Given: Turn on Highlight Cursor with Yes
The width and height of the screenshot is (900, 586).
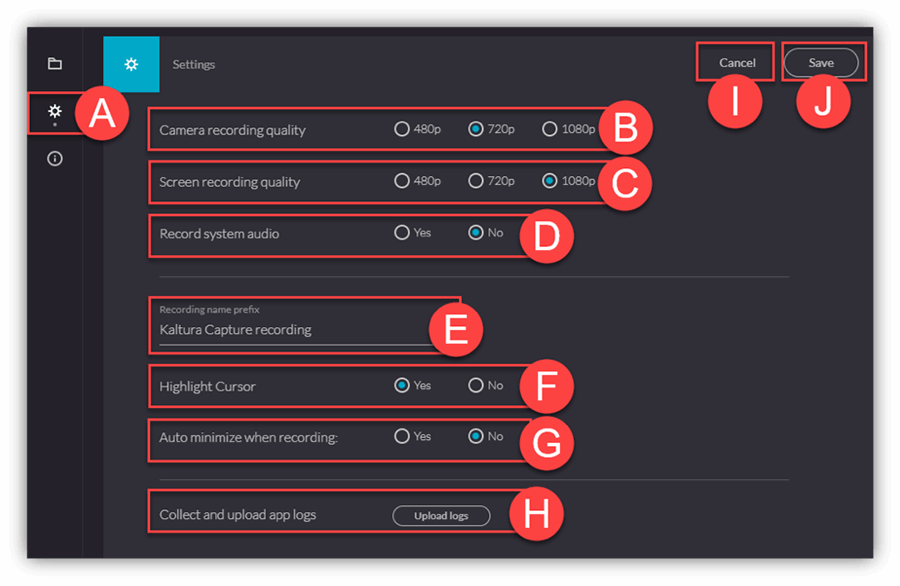Looking at the screenshot, I should click(x=402, y=385).
